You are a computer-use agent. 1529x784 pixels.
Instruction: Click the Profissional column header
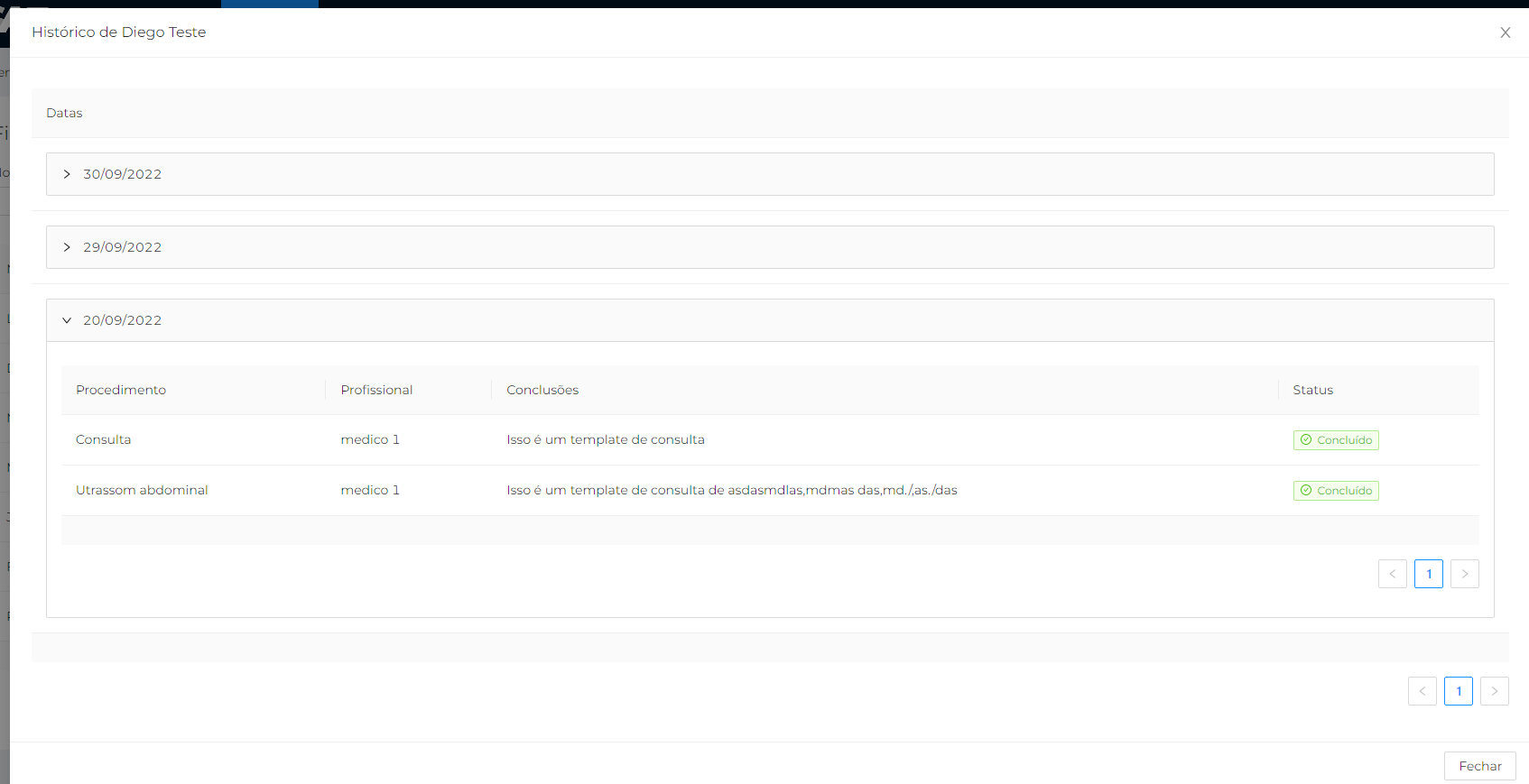tap(376, 390)
